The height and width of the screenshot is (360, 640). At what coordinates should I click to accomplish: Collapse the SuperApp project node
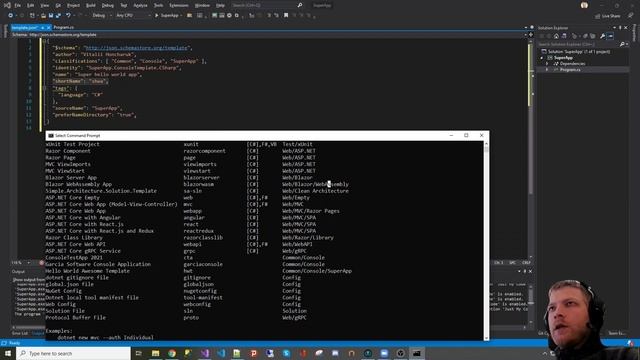[542, 58]
